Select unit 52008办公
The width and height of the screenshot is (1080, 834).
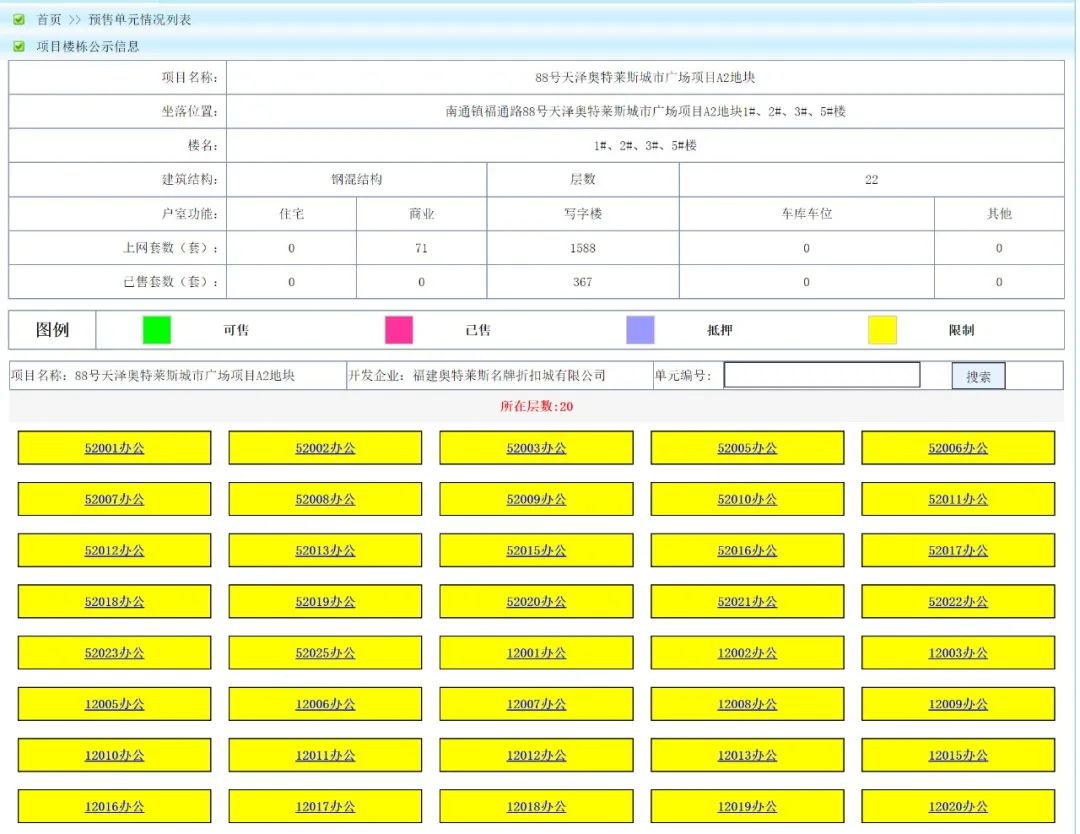pyautogui.click(x=325, y=499)
